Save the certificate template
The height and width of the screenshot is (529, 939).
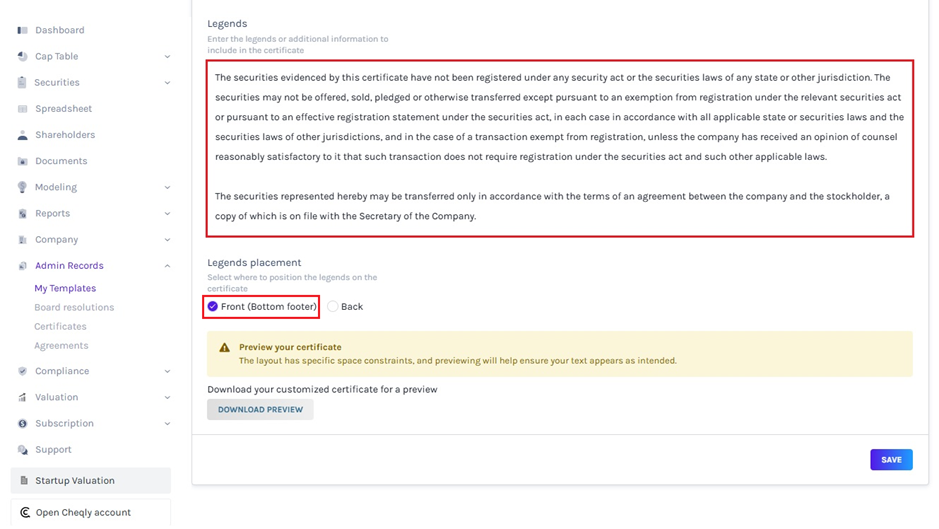(890, 460)
